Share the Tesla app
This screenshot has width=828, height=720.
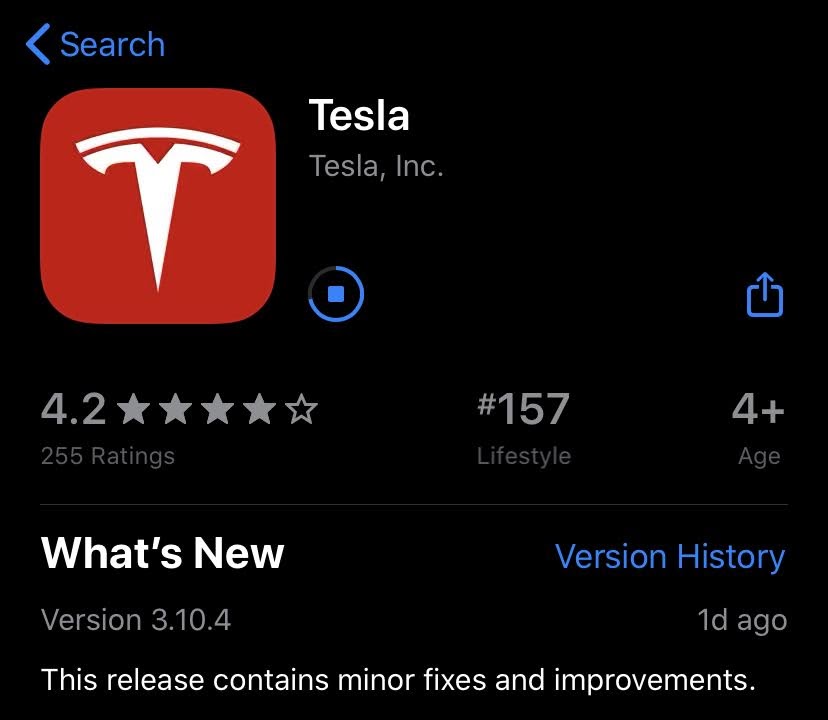765,295
